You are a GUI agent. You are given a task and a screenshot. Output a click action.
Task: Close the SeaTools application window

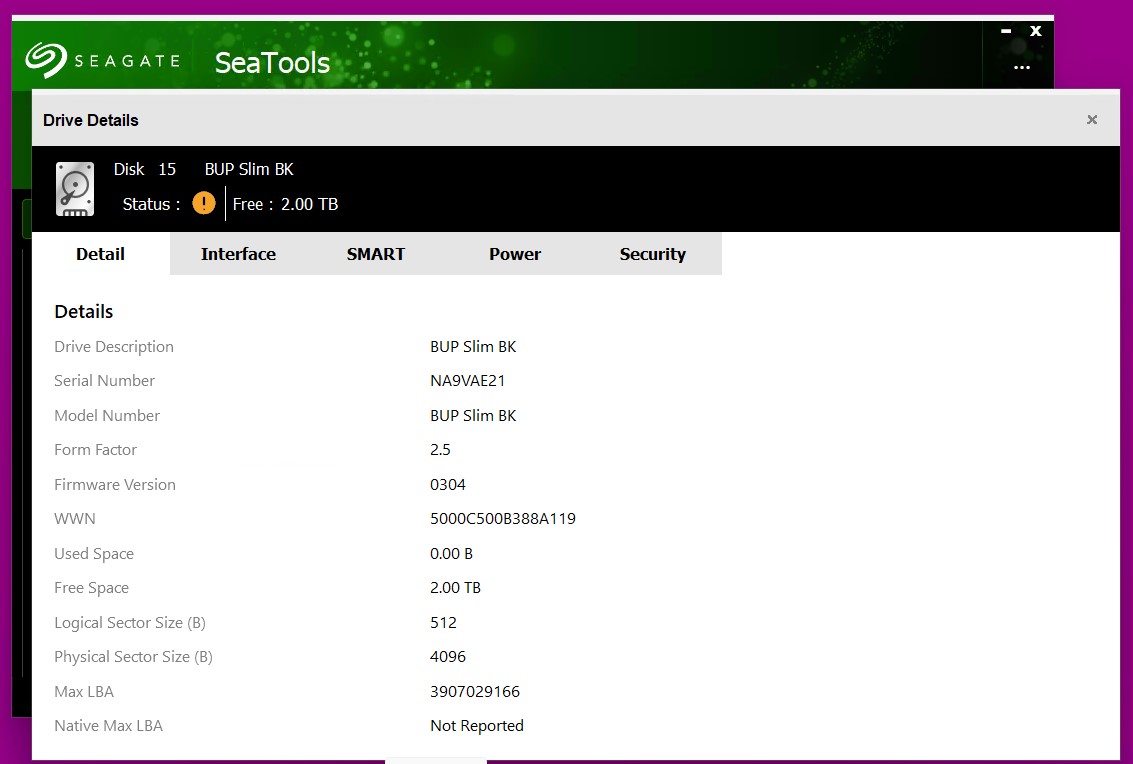(x=1036, y=31)
